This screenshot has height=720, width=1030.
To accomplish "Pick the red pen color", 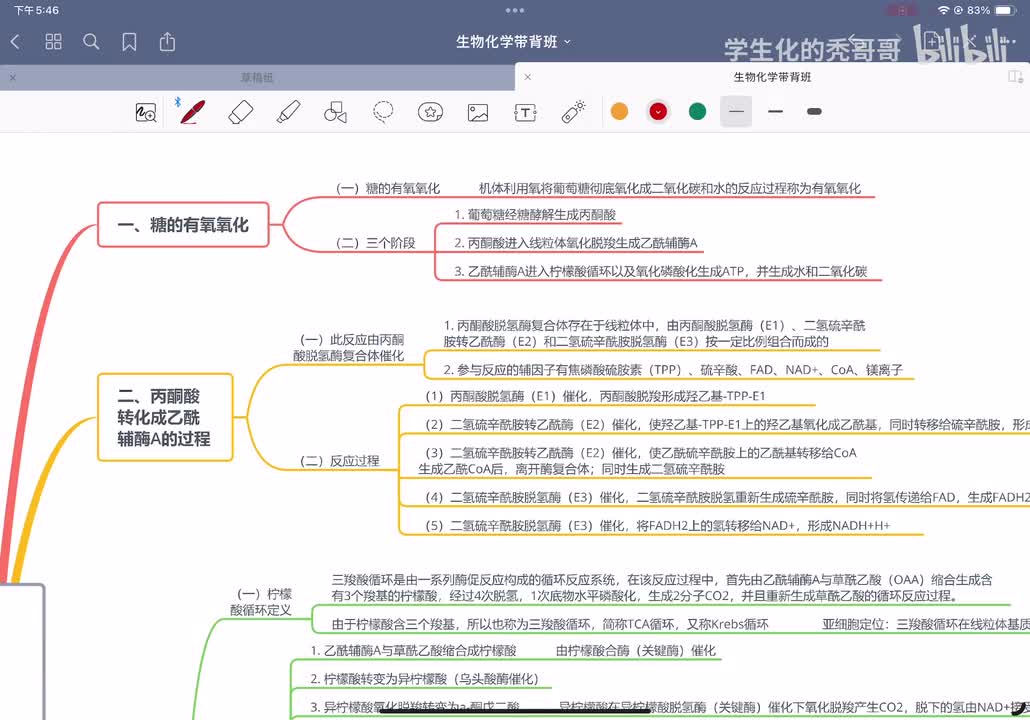I will 658,112.
